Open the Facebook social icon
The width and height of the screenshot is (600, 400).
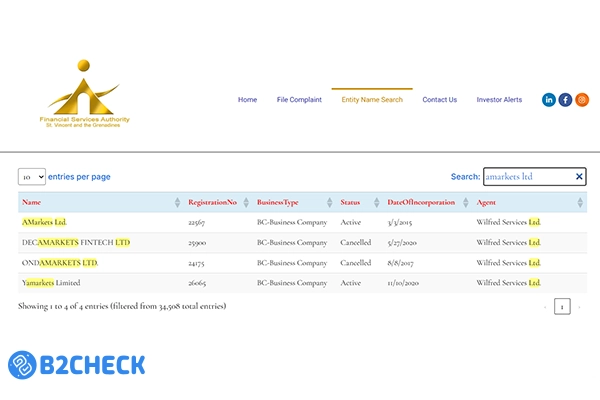565,100
